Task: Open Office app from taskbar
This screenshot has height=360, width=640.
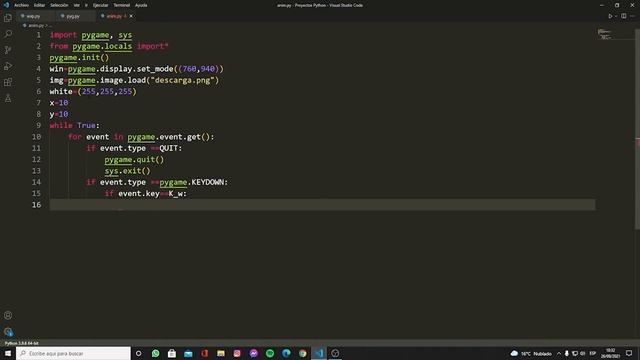Action: (204, 353)
